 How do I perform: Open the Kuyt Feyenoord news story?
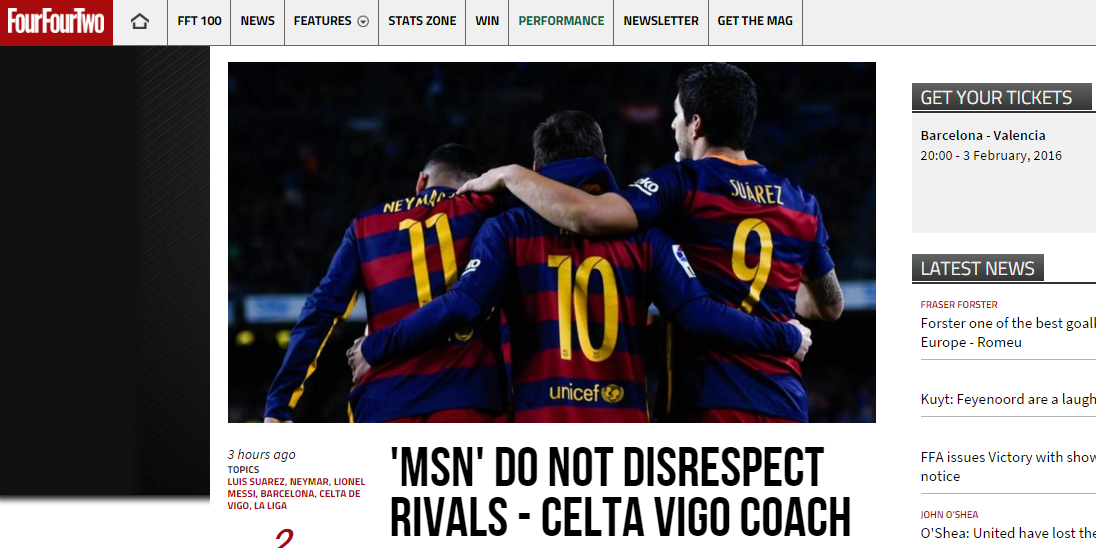click(1008, 399)
